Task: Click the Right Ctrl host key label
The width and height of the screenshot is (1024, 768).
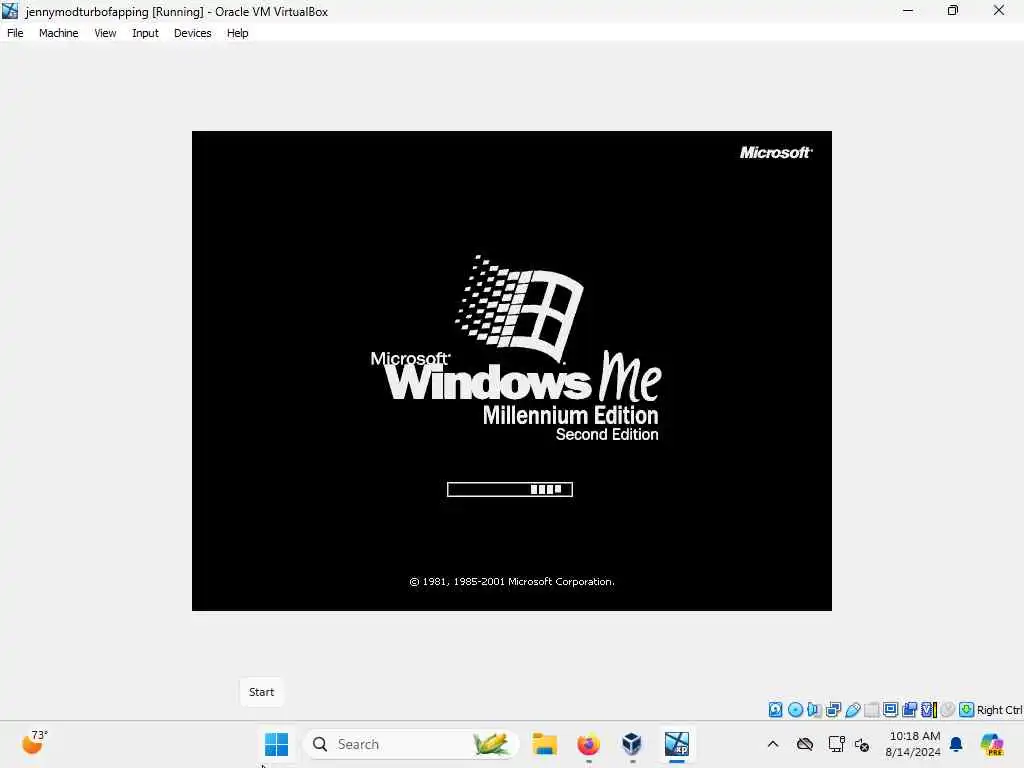Action: pos(999,710)
